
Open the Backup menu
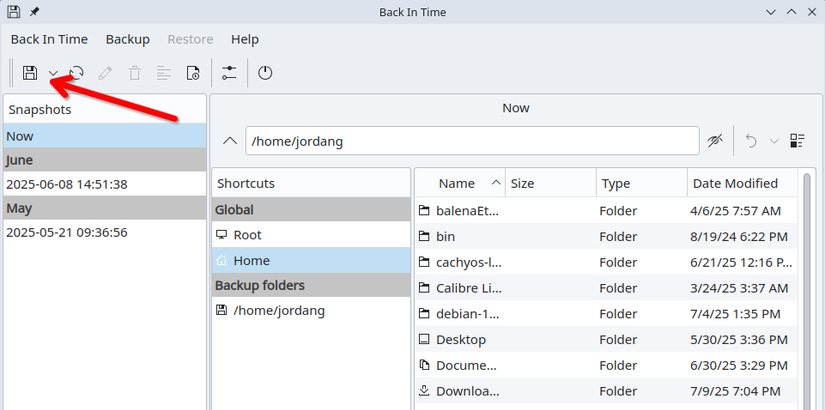127,39
